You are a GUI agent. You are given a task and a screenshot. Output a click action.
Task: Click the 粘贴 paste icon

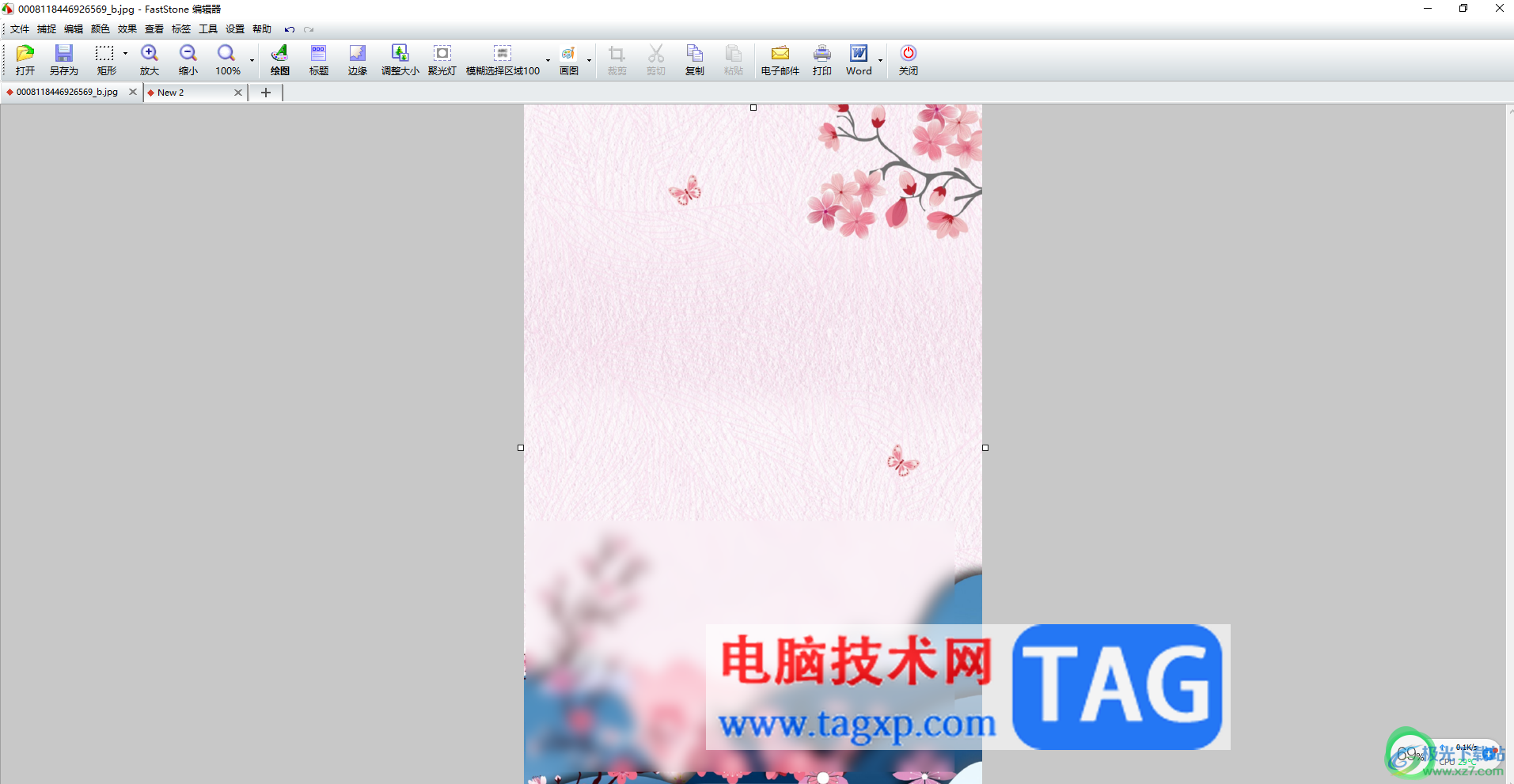(x=734, y=60)
